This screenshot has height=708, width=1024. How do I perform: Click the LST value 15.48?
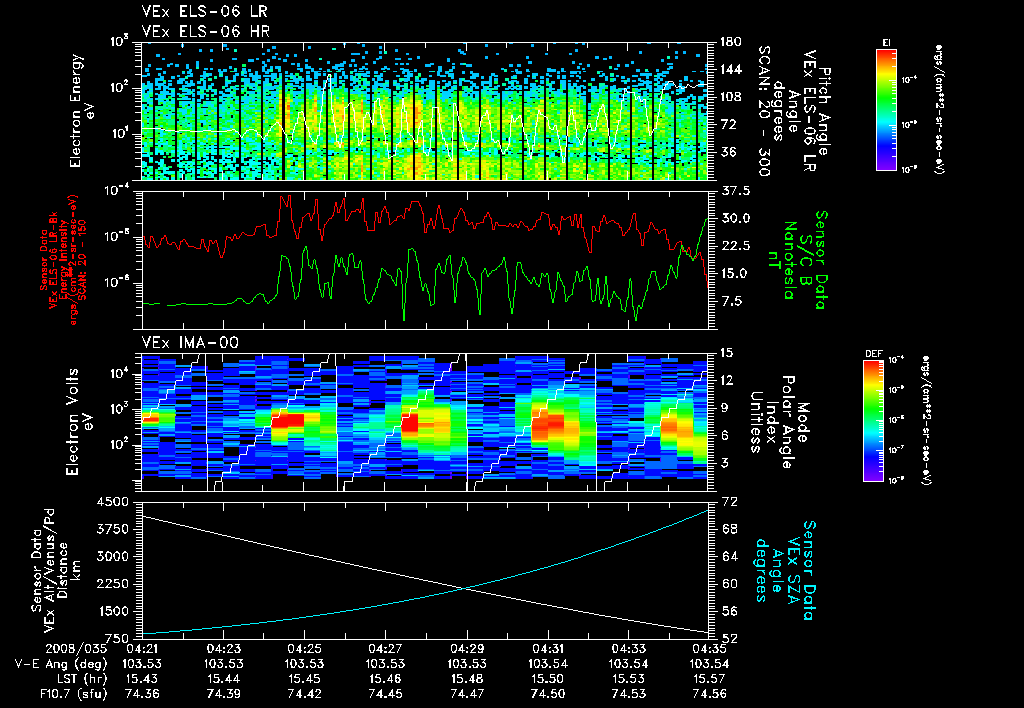click(466, 679)
